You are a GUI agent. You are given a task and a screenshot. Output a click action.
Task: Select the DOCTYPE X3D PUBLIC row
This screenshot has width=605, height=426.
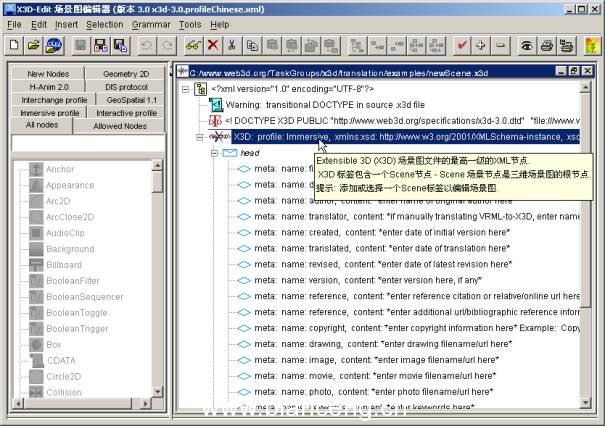[x=394, y=121]
